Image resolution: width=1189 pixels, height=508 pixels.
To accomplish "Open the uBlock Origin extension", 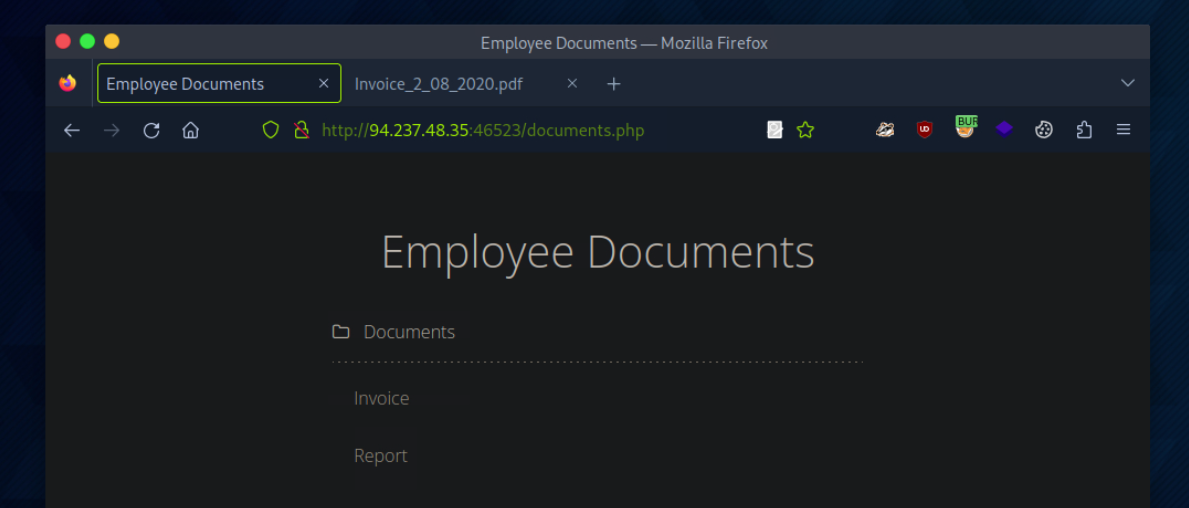I will [924, 130].
